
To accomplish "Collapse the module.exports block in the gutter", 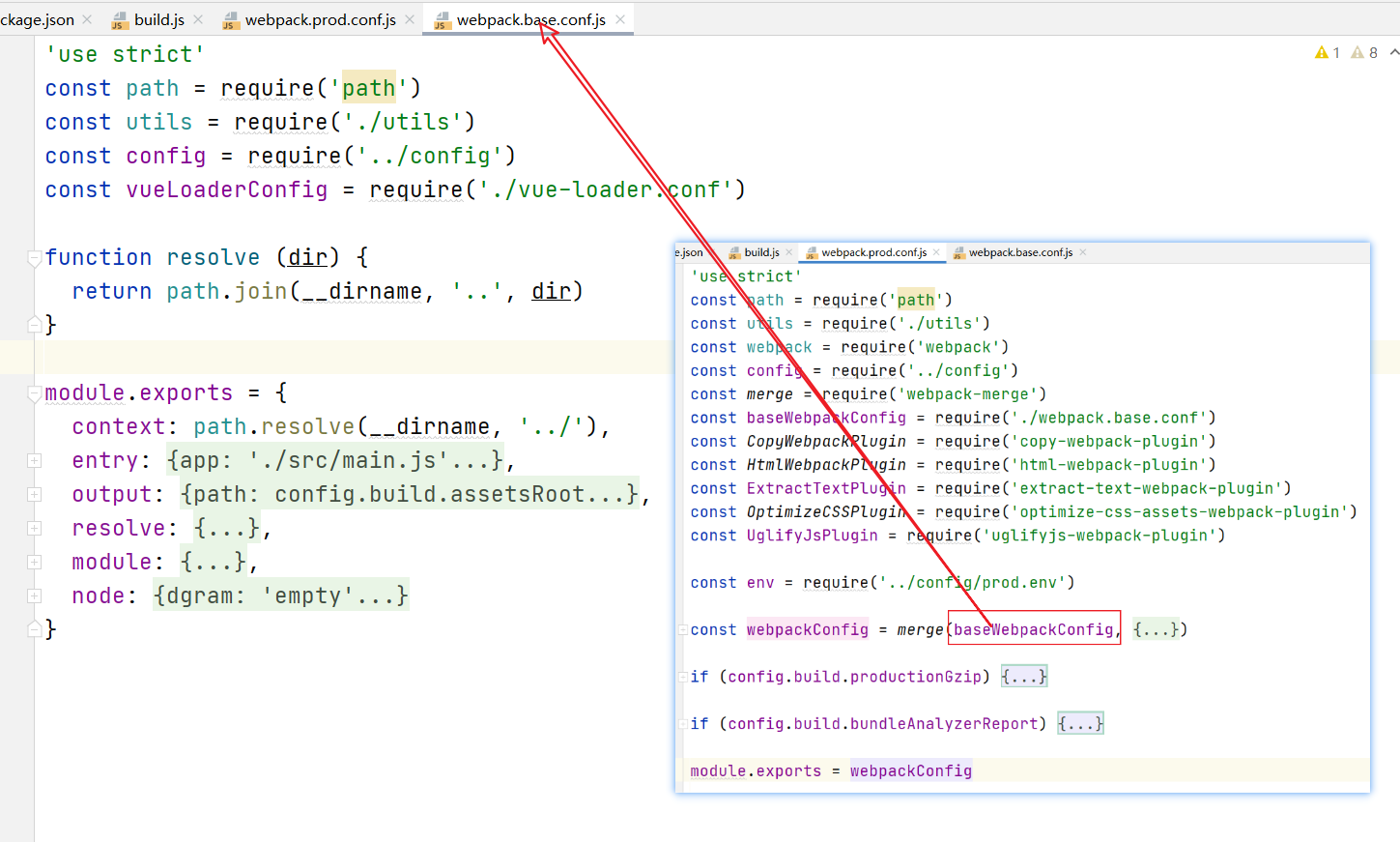I will [34, 393].
